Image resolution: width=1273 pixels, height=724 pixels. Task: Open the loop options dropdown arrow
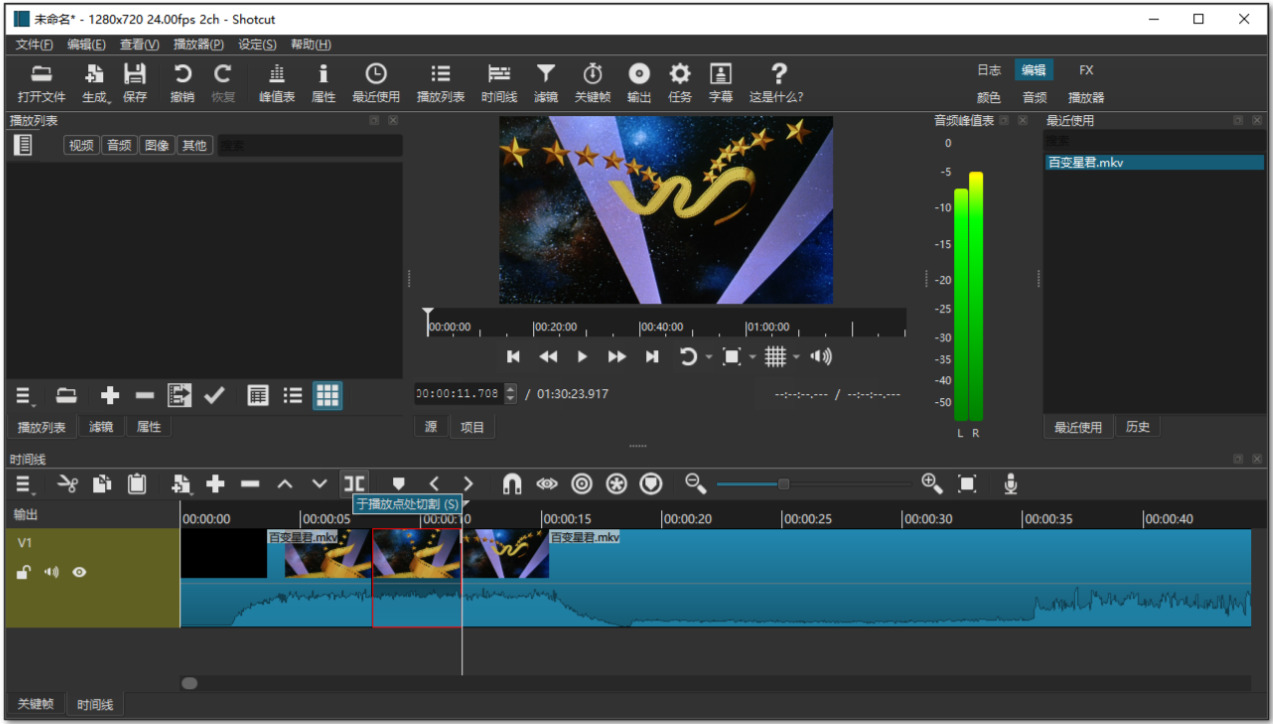[709, 357]
